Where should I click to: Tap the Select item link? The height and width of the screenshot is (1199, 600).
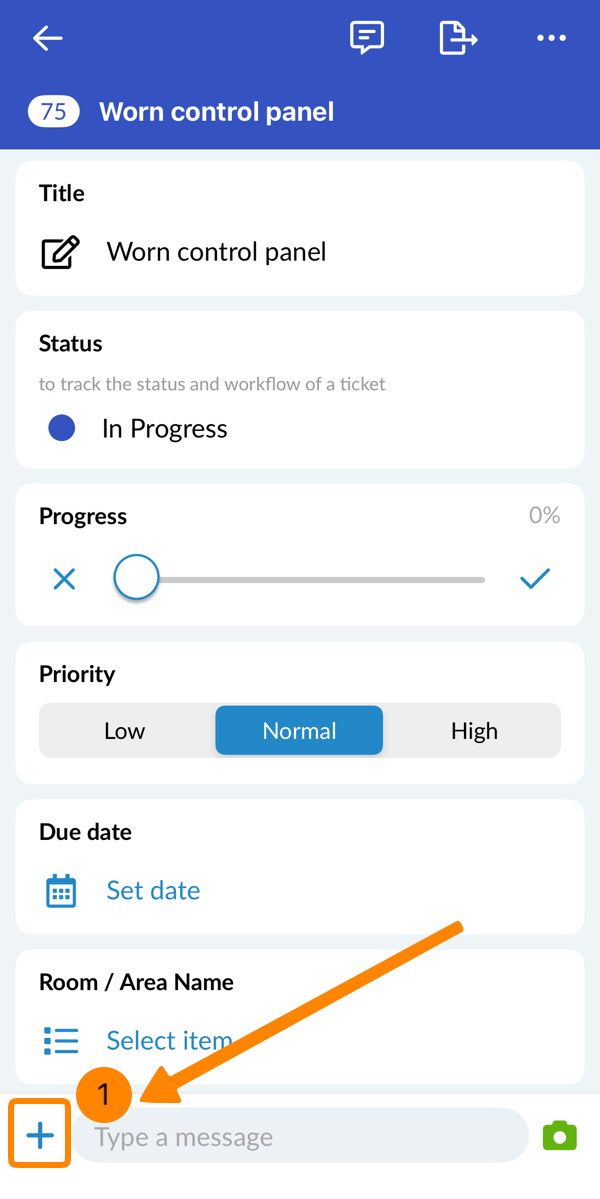[168, 1040]
